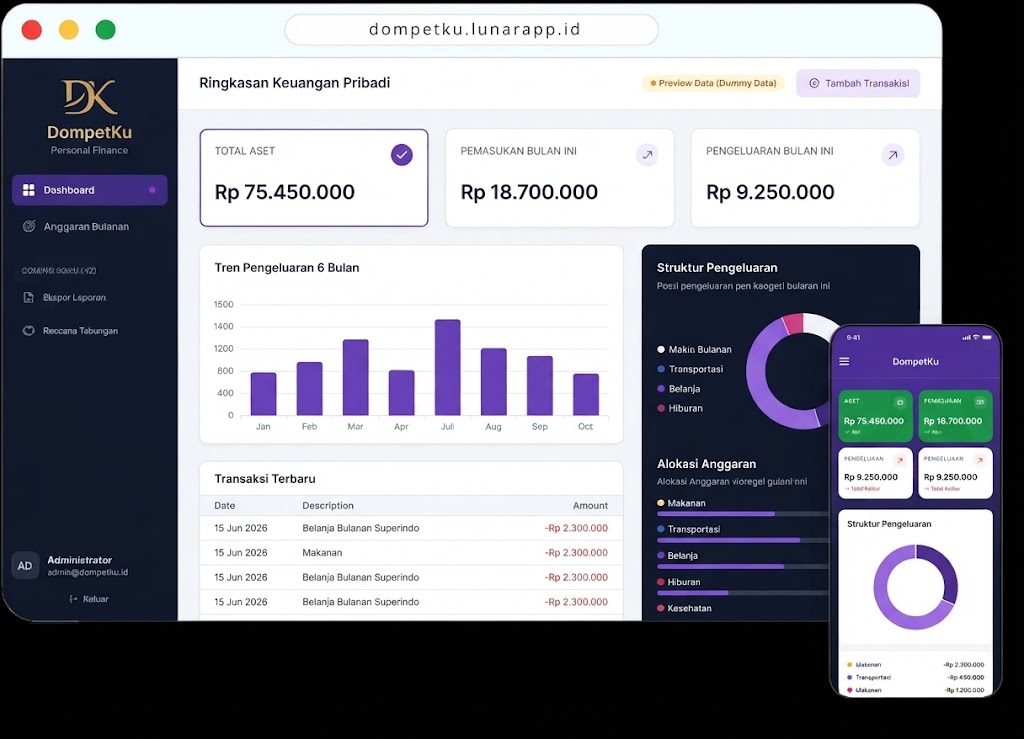This screenshot has height=739, width=1024.
Task: Click the phone DompetKu title
Action: coord(916,361)
